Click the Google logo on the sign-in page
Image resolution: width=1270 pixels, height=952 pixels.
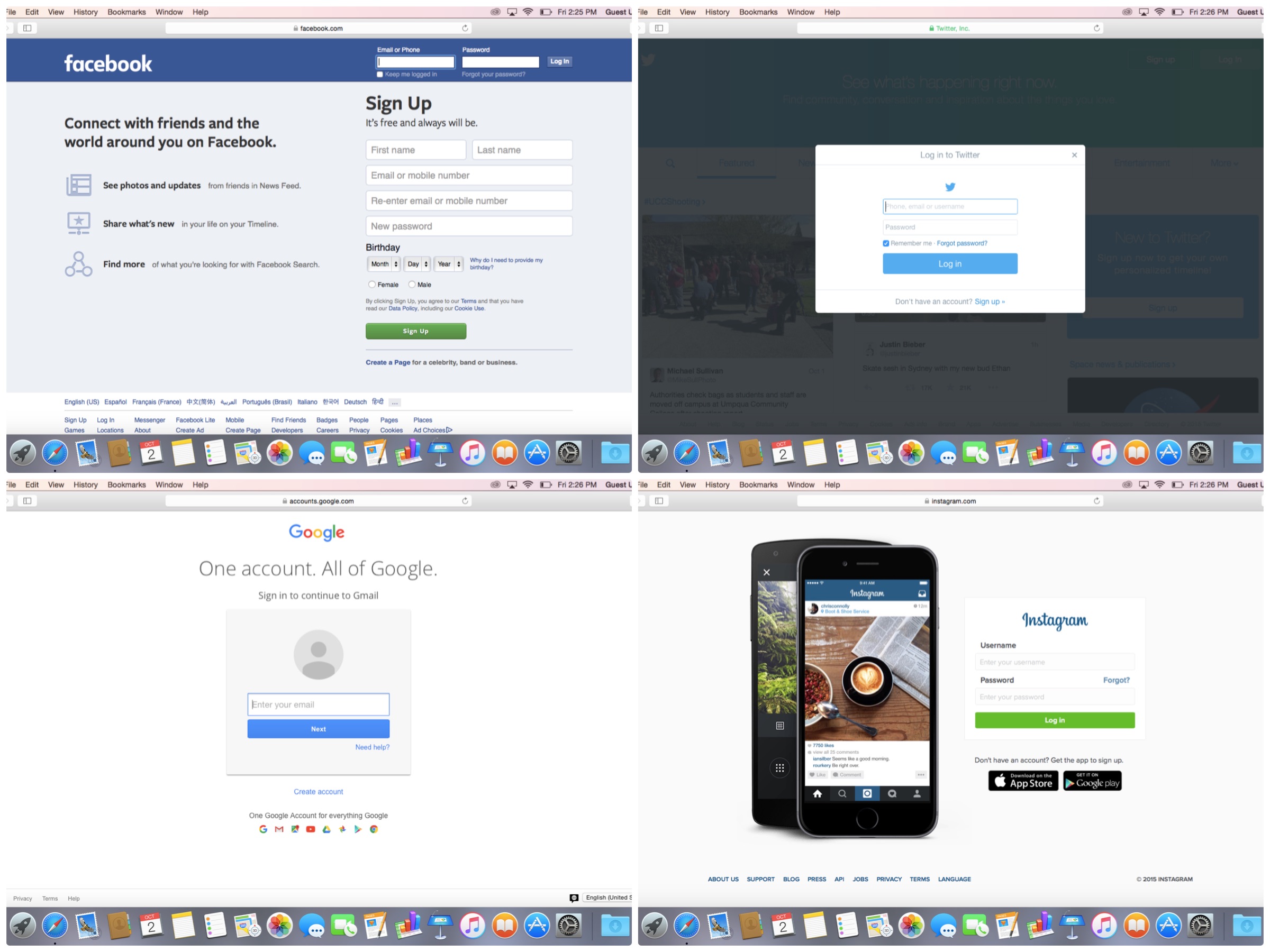coord(316,532)
